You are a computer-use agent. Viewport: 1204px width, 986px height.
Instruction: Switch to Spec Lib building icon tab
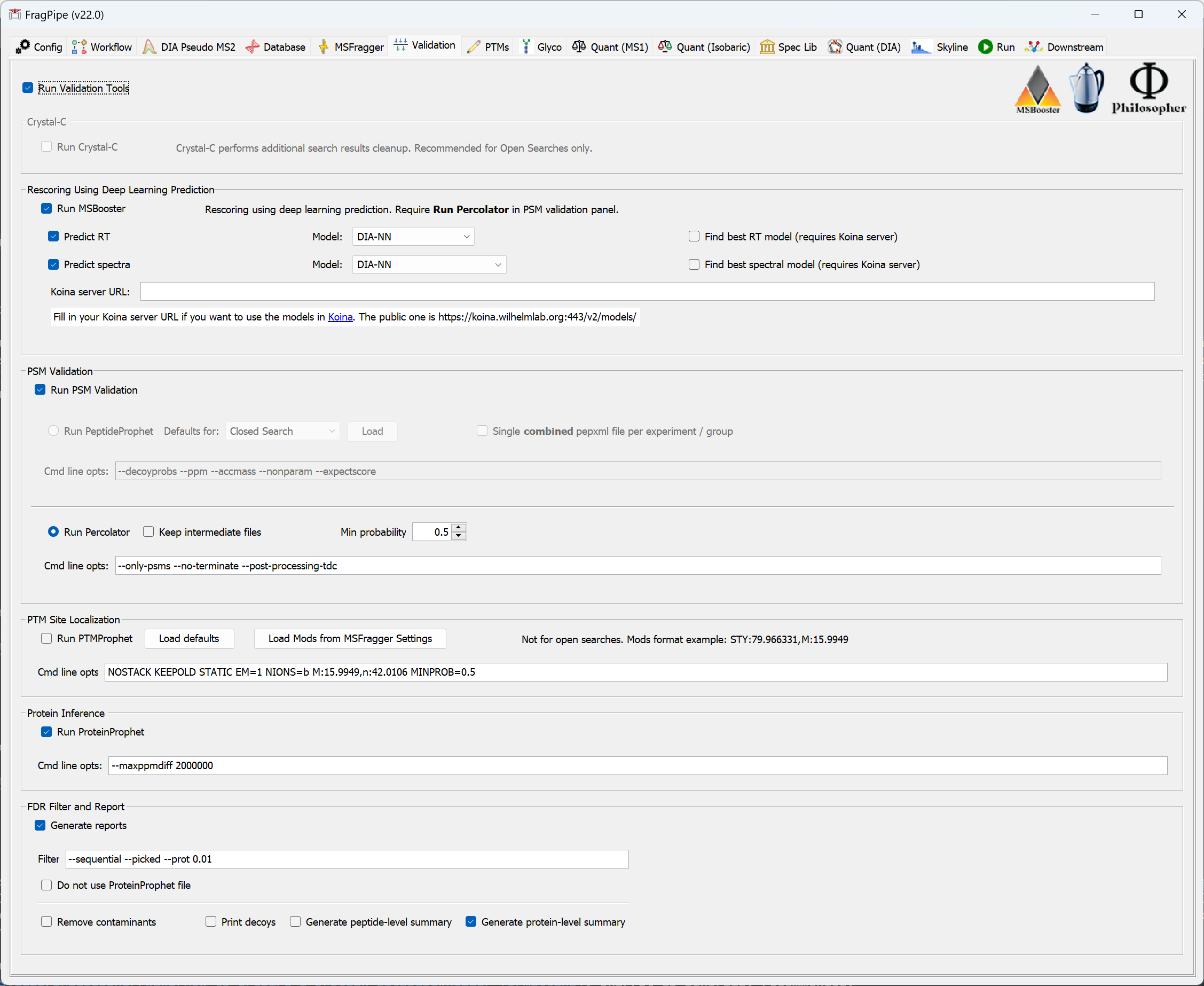coord(767,46)
